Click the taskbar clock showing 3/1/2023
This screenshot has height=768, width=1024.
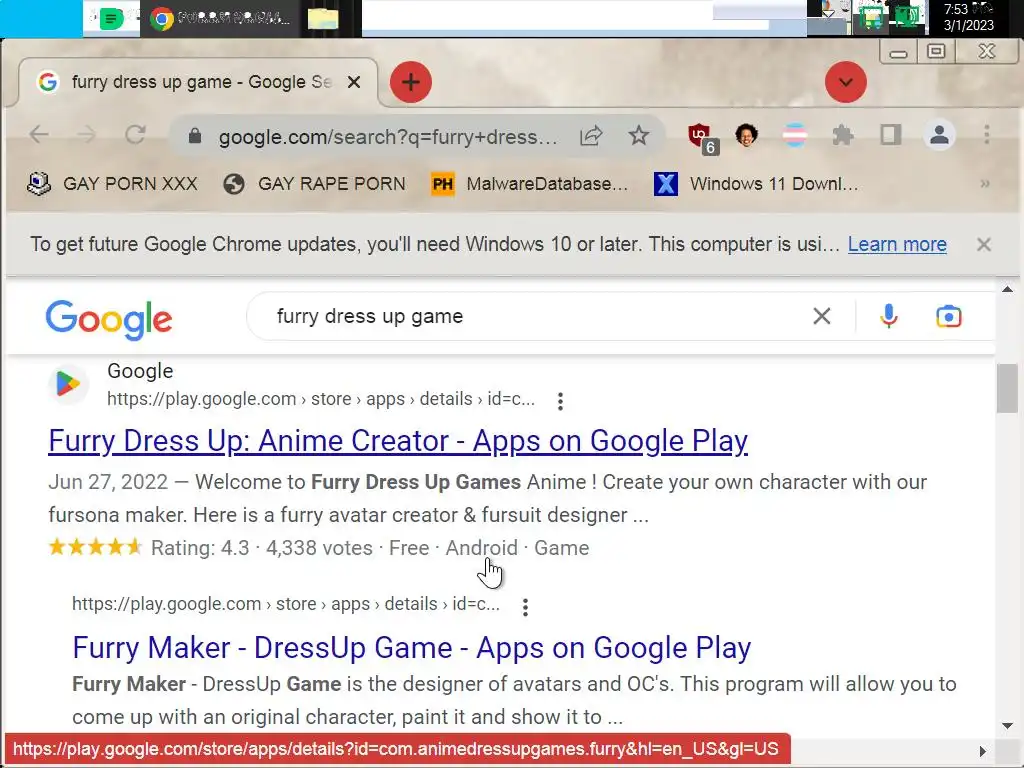pyautogui.click(x=969, y=18)
